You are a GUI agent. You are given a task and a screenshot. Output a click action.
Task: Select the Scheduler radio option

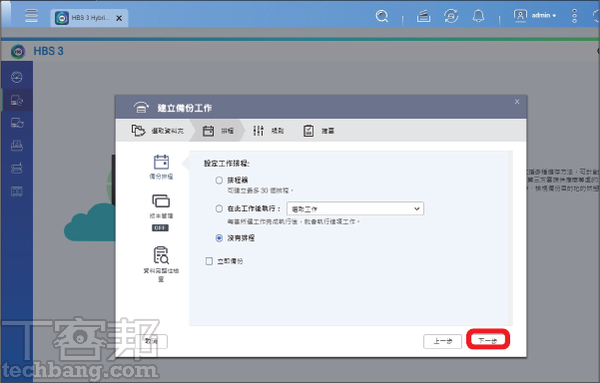coord(219,180)
